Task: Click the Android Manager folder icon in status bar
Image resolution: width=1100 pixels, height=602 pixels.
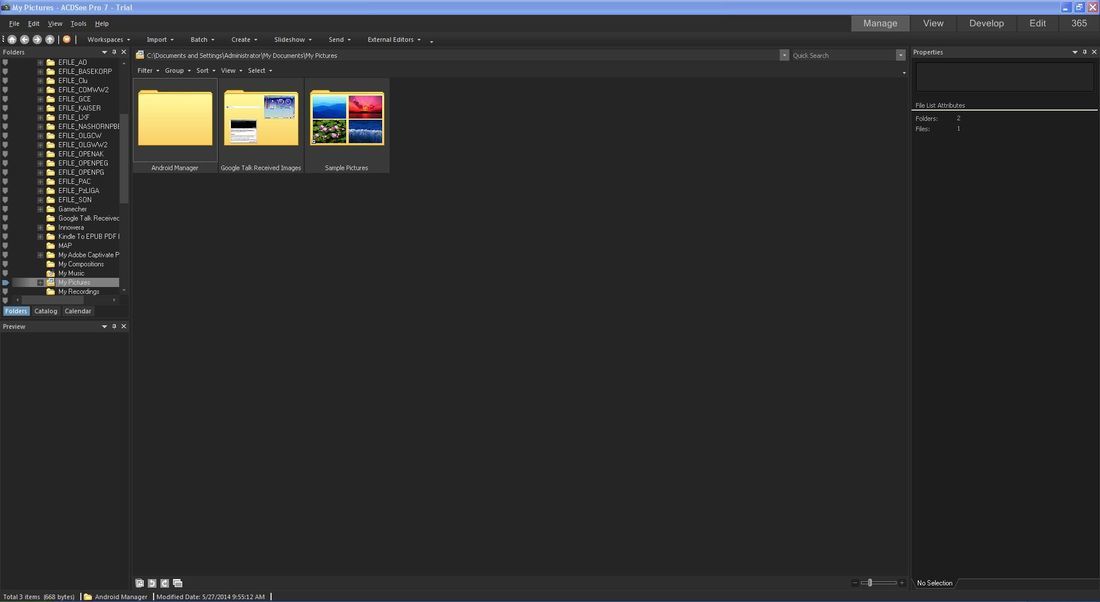Action: [86, 596]
